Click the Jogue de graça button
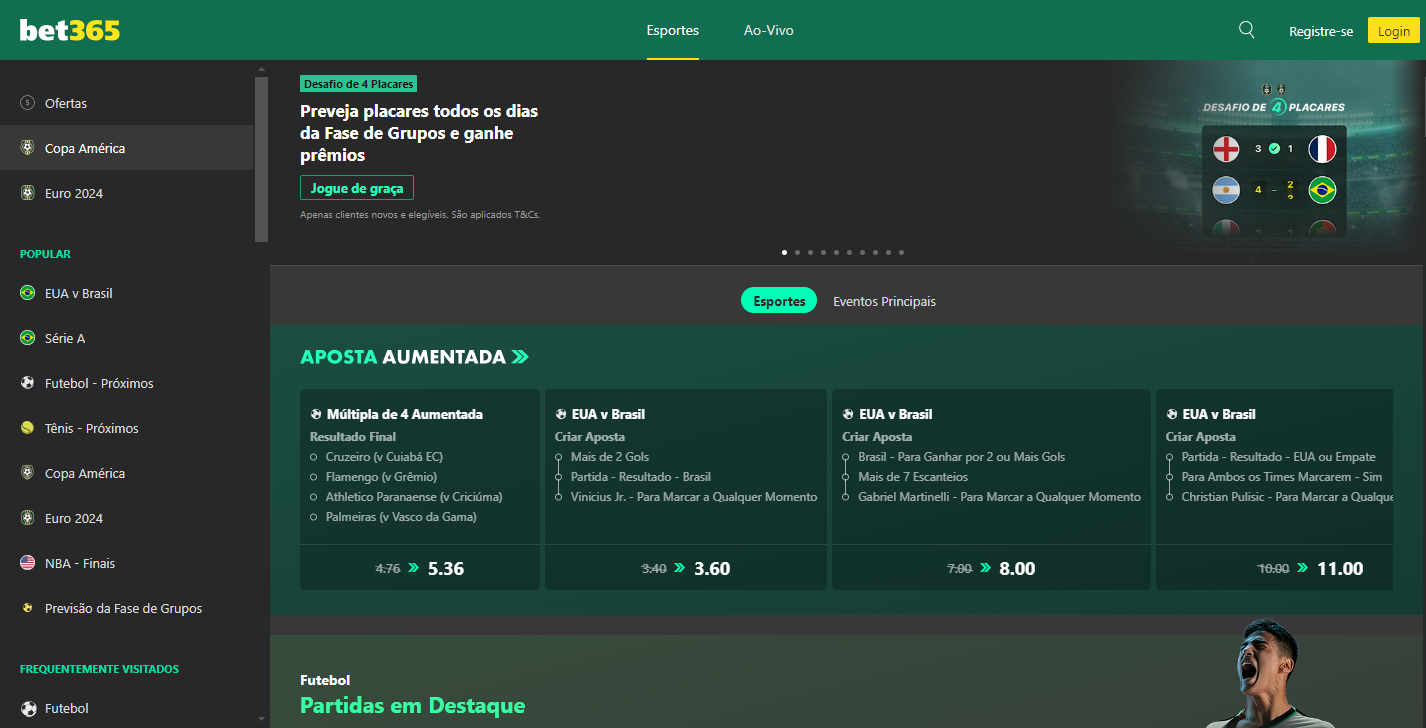 [356, 188]
